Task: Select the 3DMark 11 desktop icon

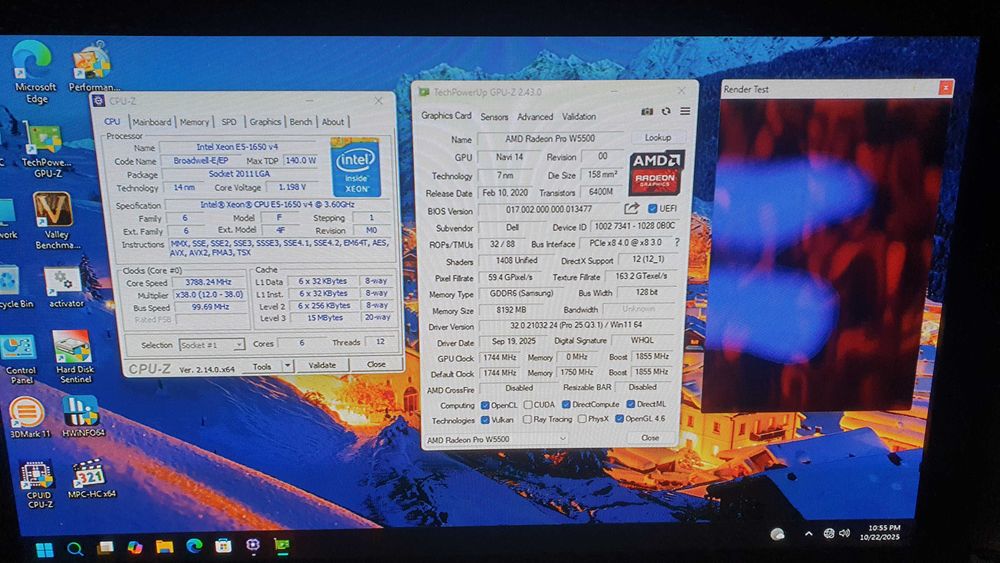Action: tap(29, 417)
